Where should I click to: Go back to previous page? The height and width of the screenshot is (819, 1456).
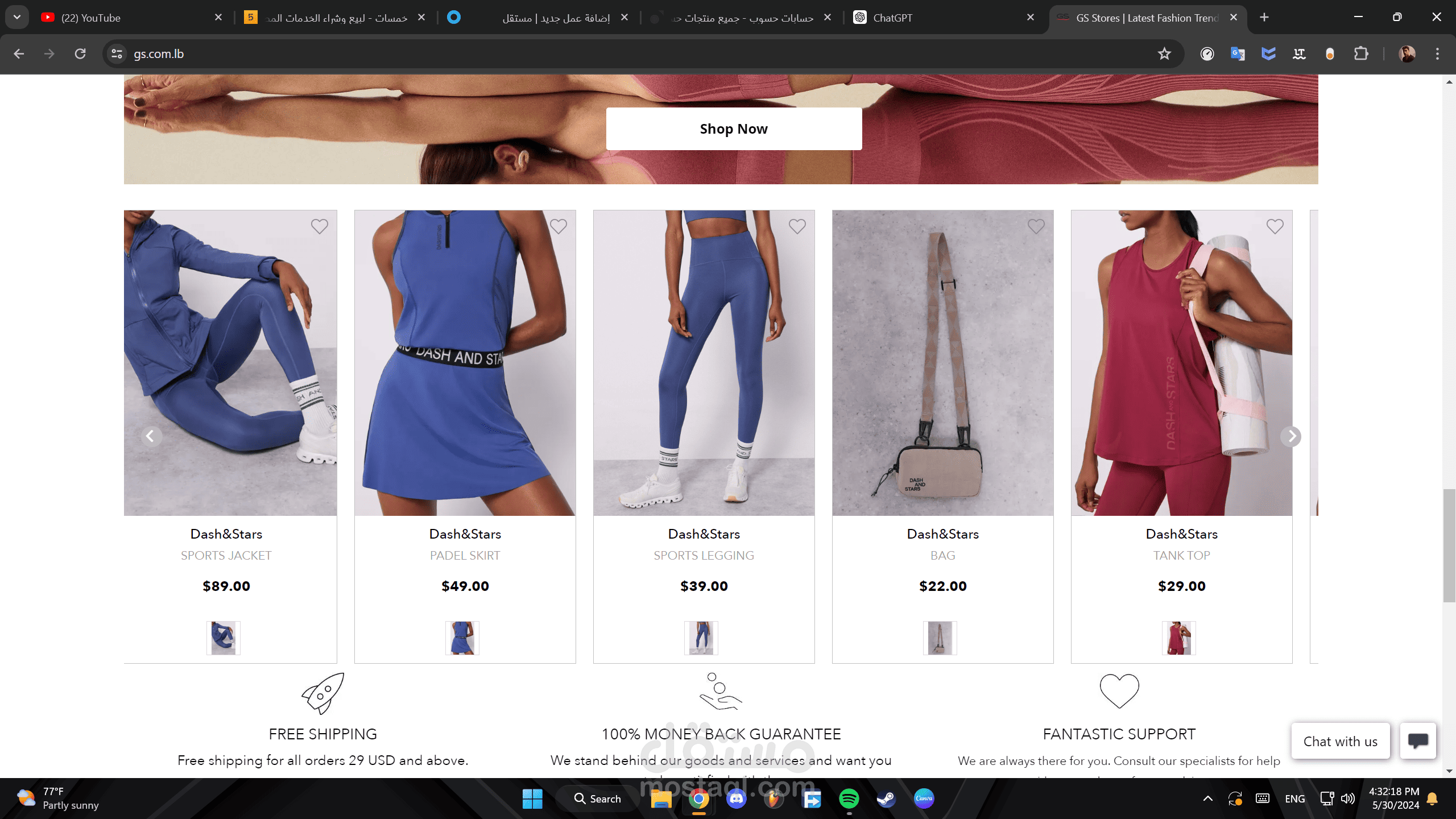[x=19, y=54]
